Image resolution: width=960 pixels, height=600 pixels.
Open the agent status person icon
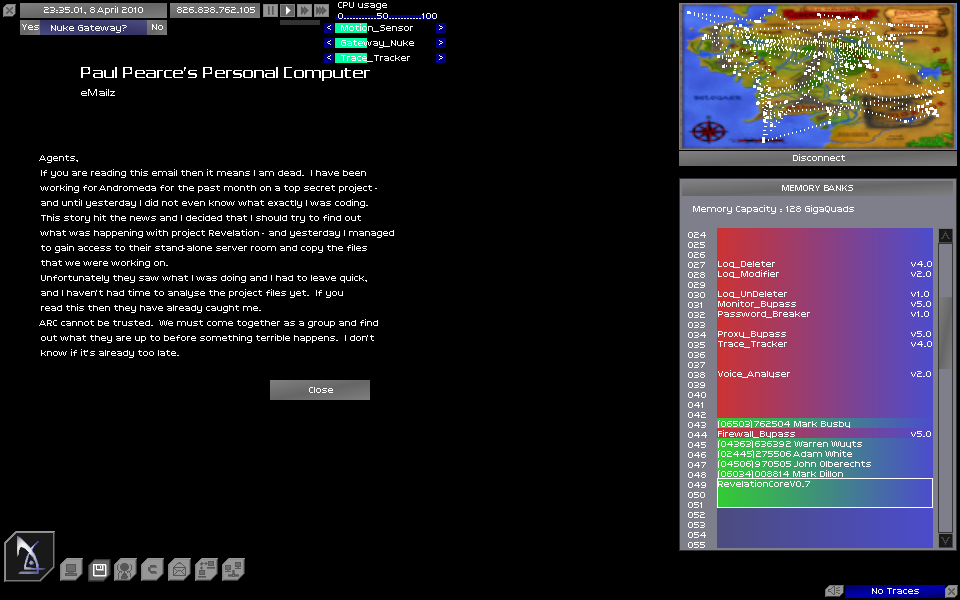[125, 570]
